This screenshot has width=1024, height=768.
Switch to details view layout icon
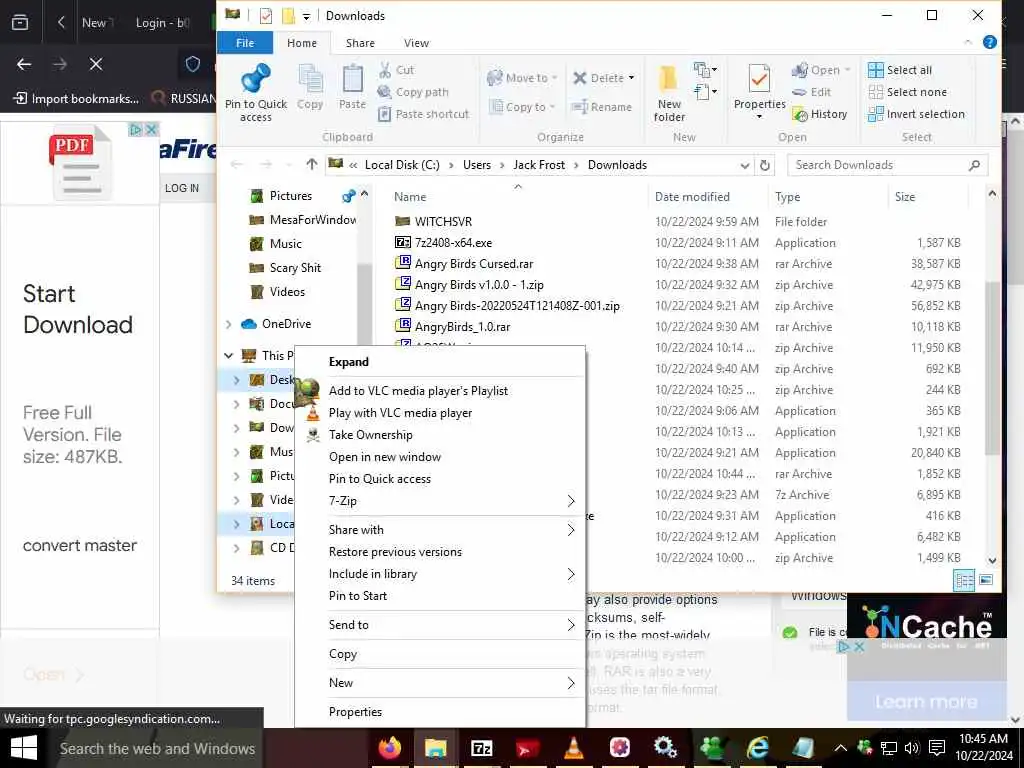point(964,580)
